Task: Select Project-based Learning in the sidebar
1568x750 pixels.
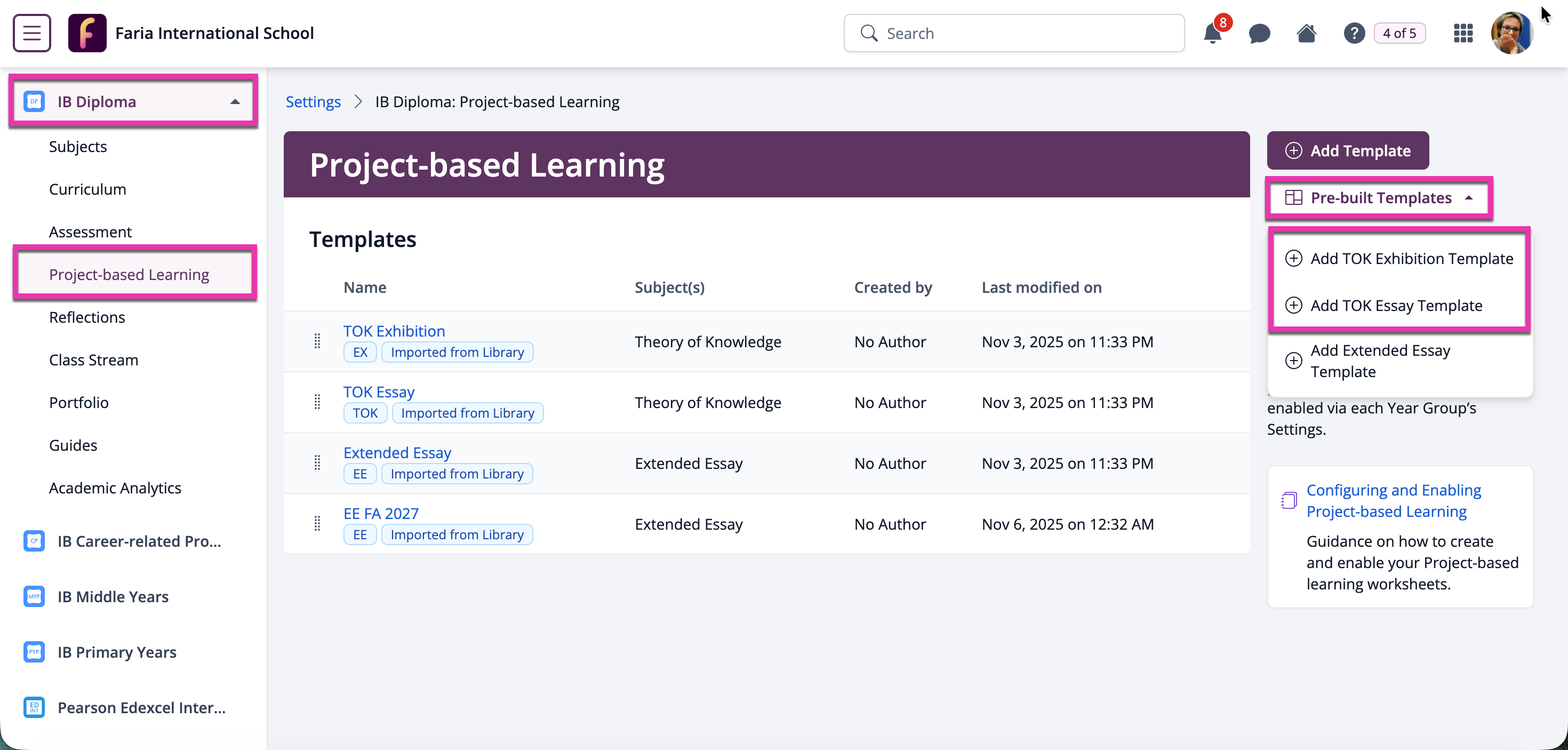Action: (x=129, y=275)
